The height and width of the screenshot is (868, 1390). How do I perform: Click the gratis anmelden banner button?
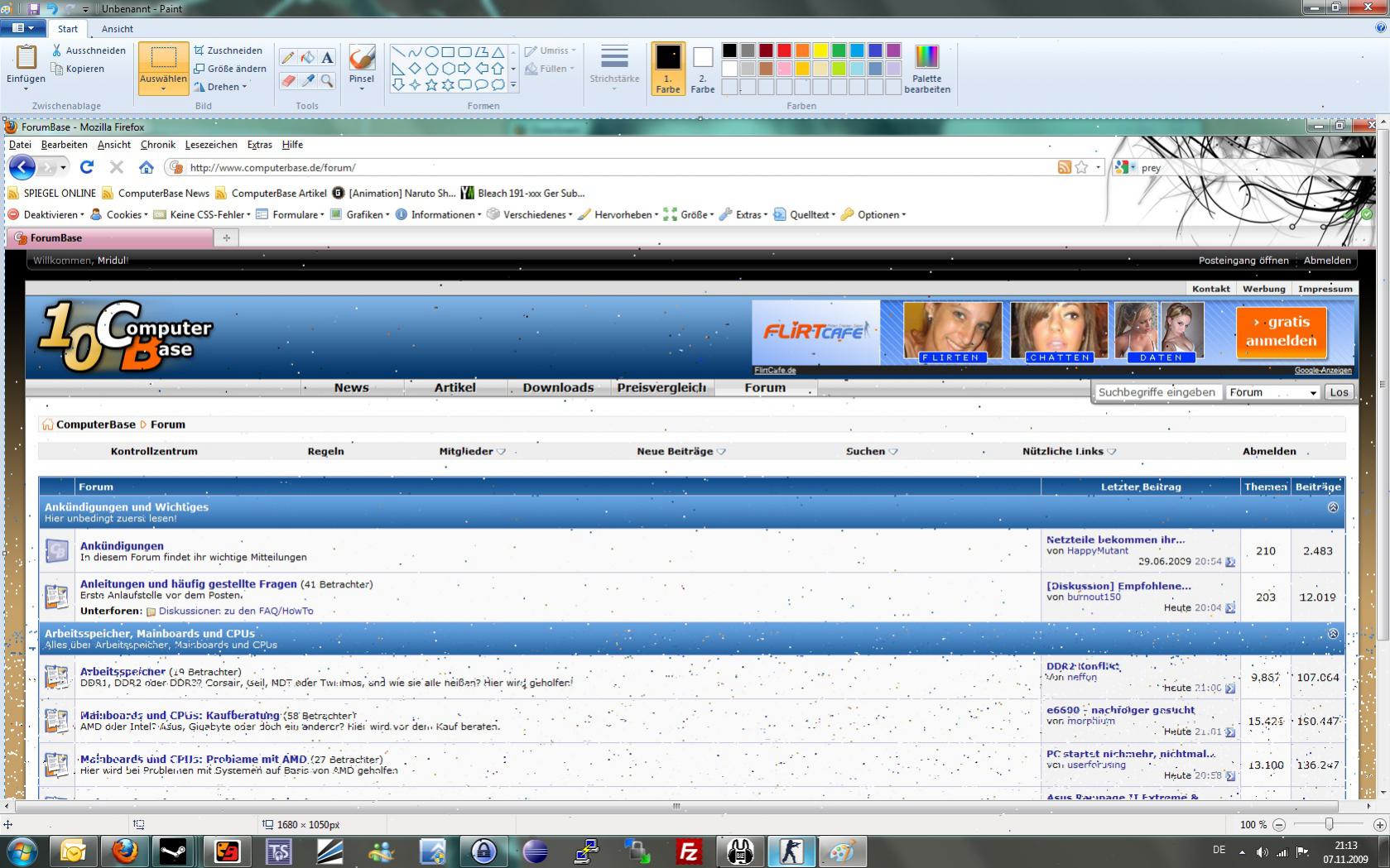click(x=1281, y=332)
